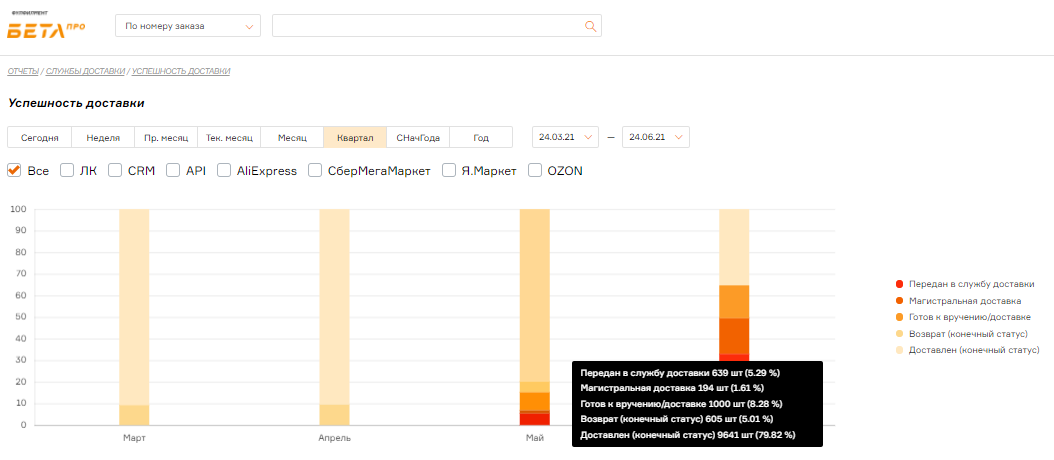
Task: Toggle 'Магистральная доставка' legend swatch
Action: click(899, 301)
